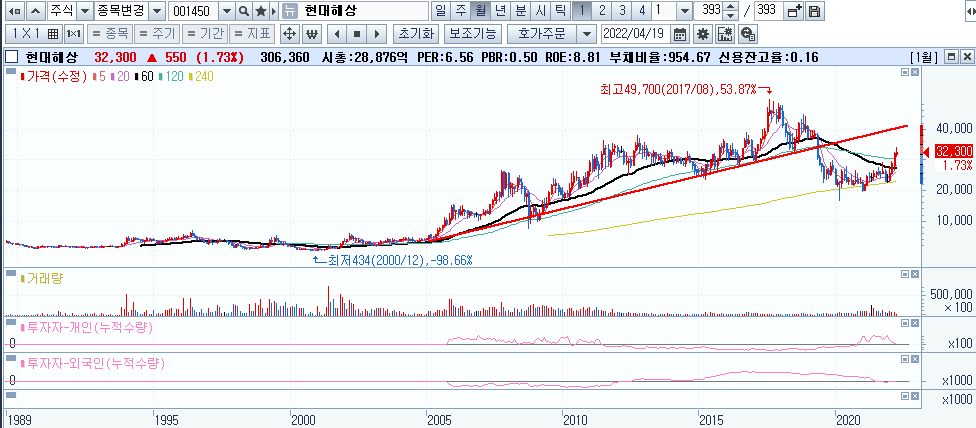976x428 pixels.
Task: Close the 거래량 volume pane
Action: [x=914, y=273]
